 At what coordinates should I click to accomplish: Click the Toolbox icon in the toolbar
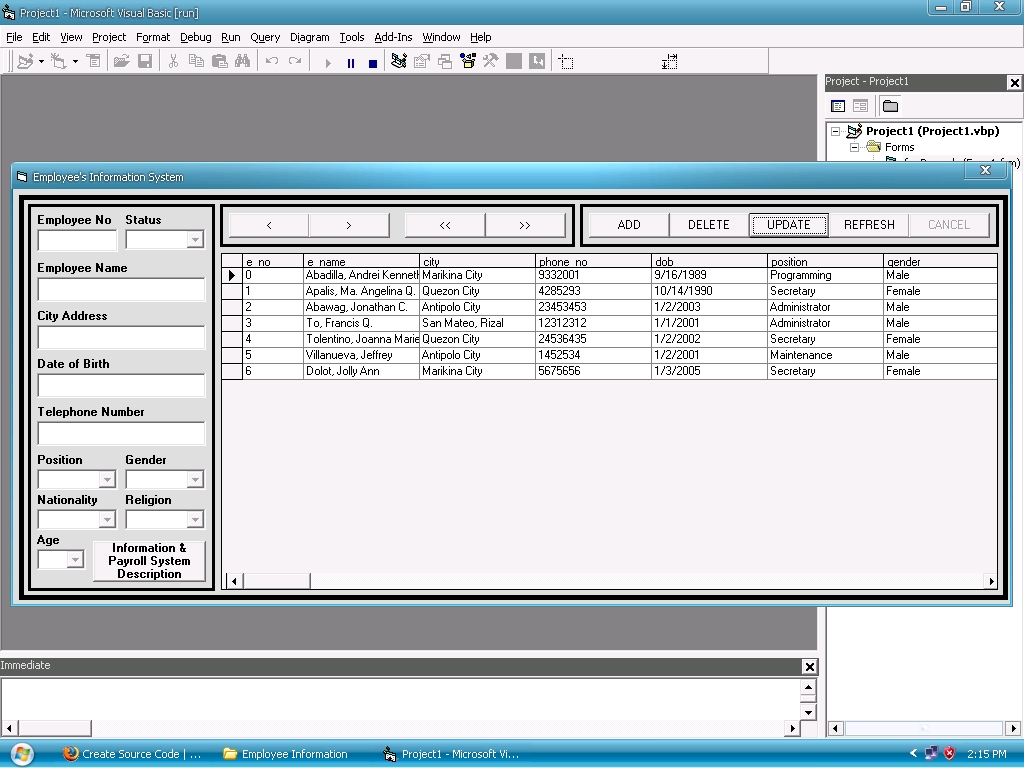coord(490,62)
